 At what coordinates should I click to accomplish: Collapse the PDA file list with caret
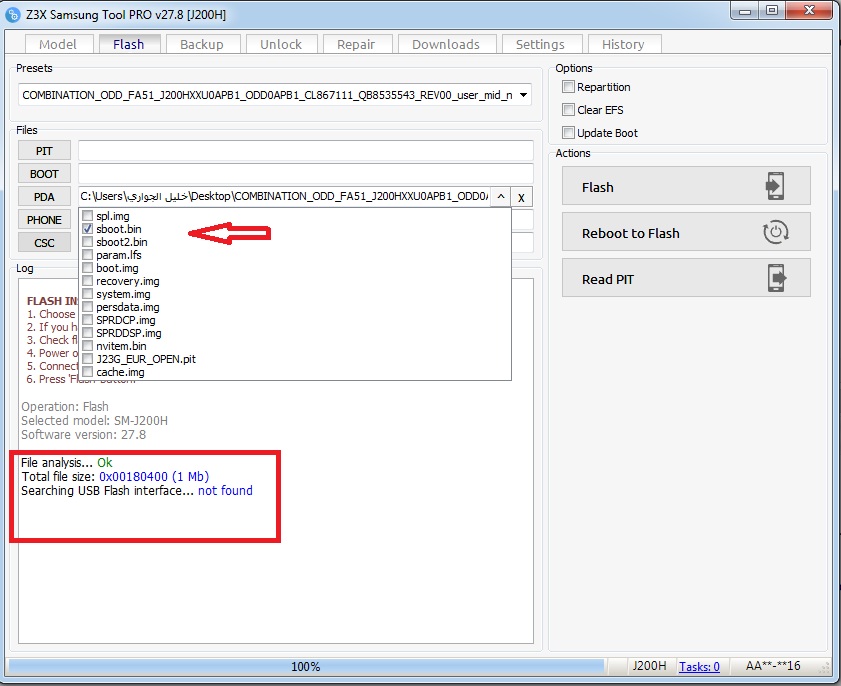[x=500, y=197]
